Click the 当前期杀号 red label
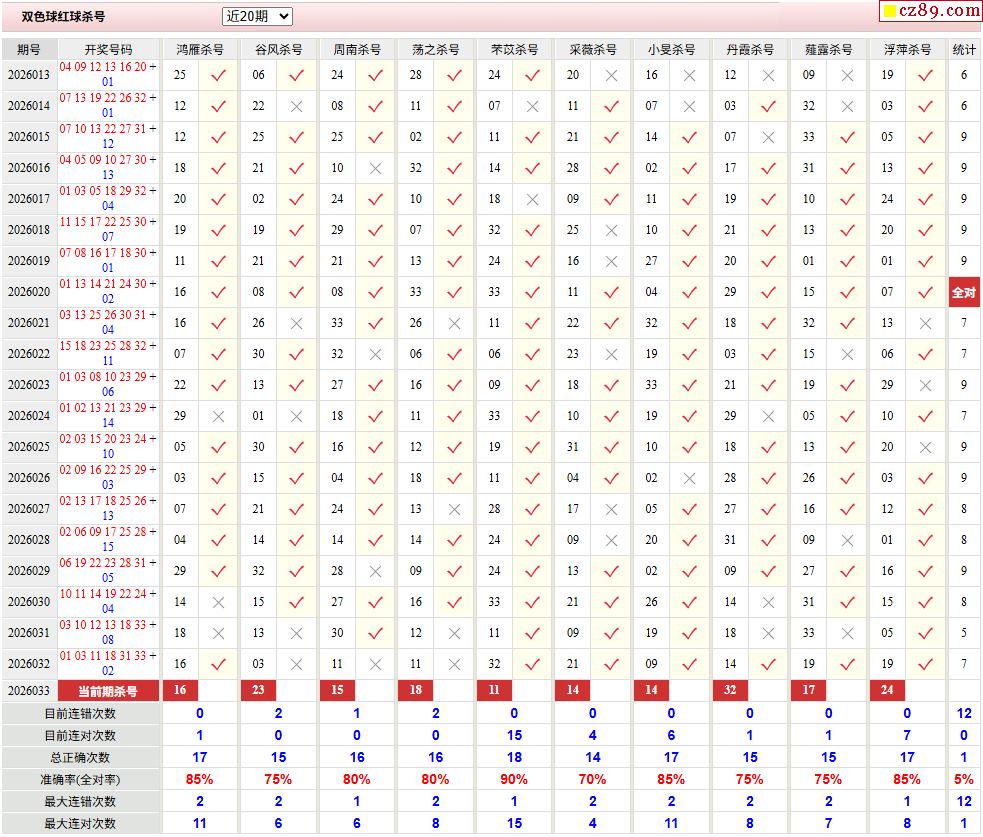Screen dimensions: 983x837 108,691
